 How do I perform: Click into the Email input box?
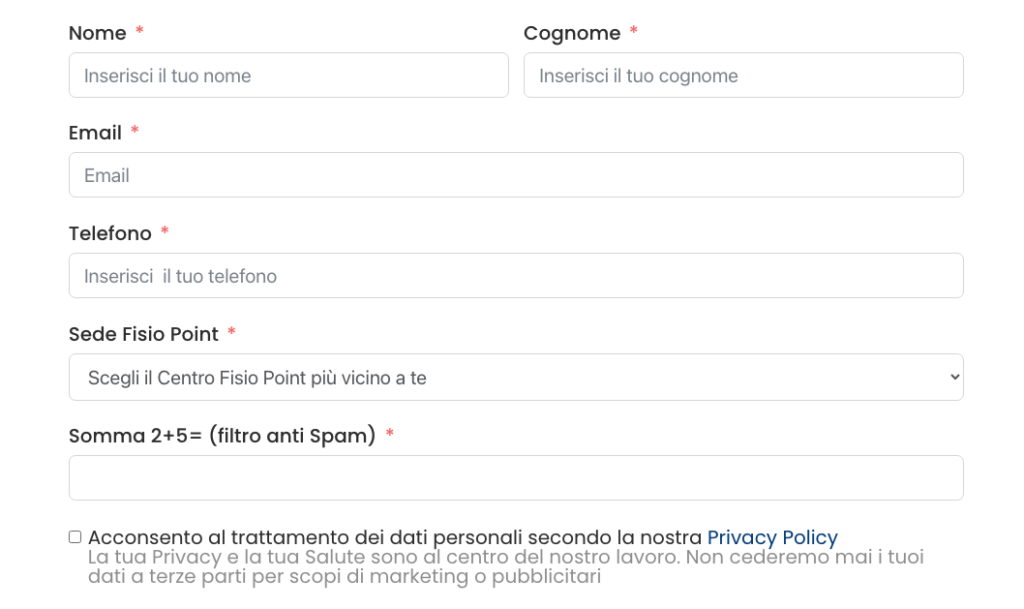click(x=516, y=175)
